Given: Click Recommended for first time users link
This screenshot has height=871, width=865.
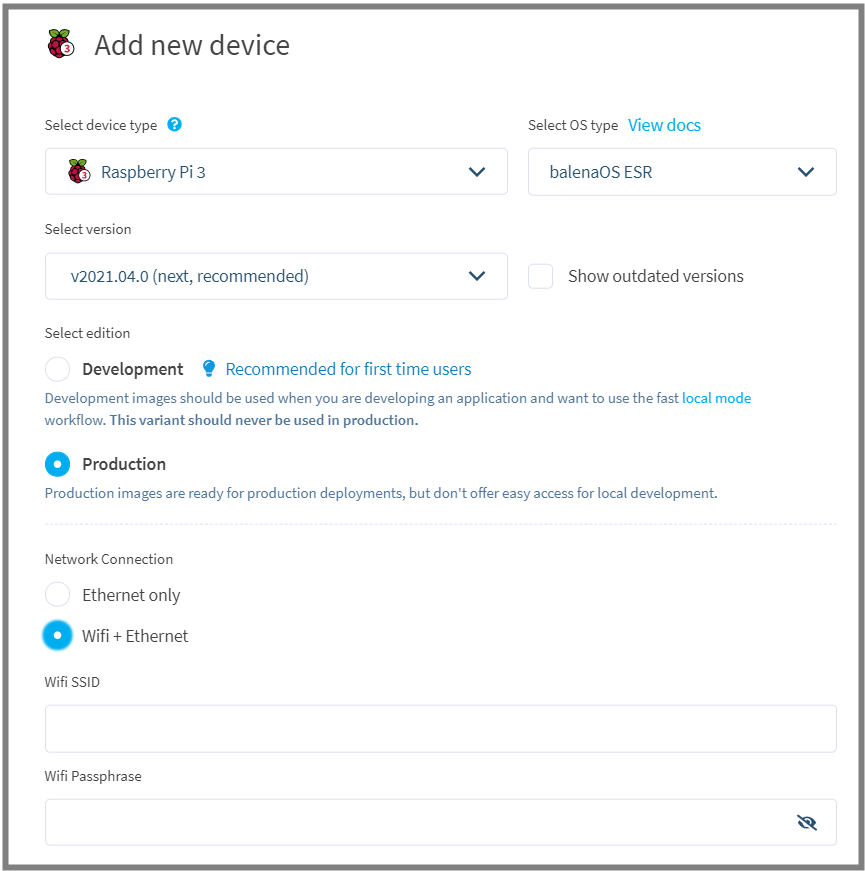Looking at the screenshot, I should click(348, 369).
